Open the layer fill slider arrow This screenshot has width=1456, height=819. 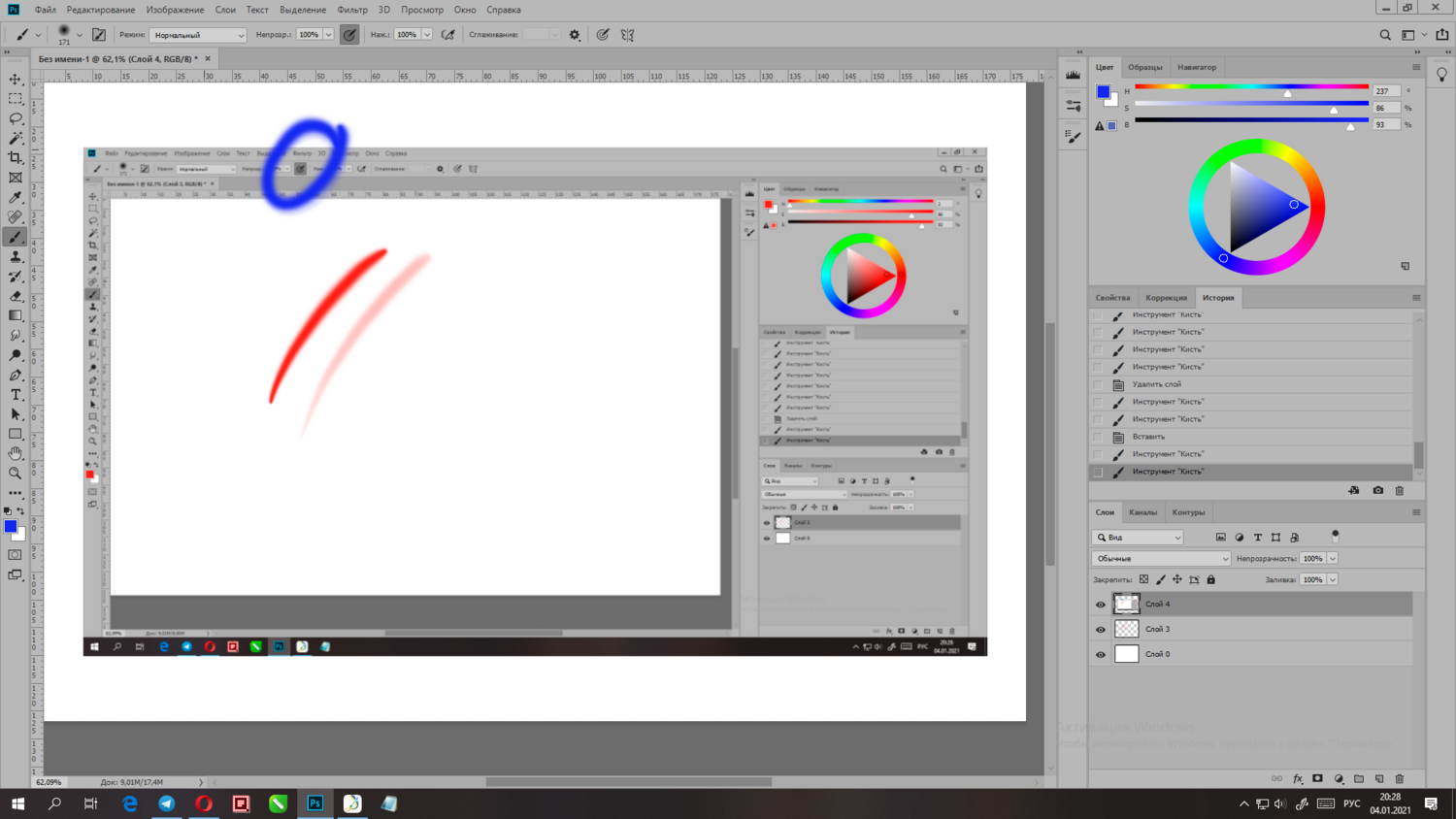pos(1333,579)
